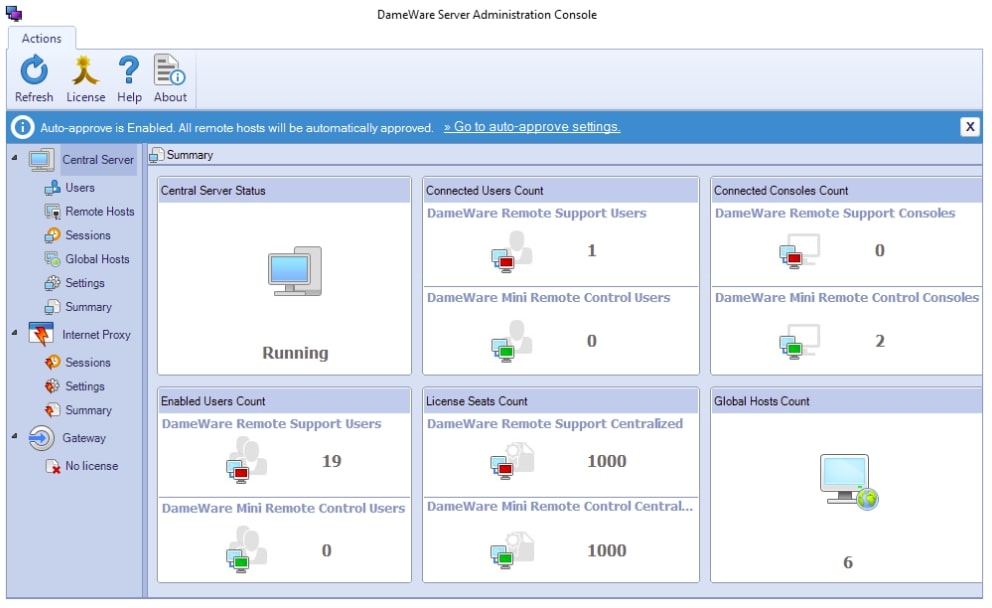Open Summary under Central Server
The width and height of the screenshot is (992, 608).
click(x=89, y=307)
